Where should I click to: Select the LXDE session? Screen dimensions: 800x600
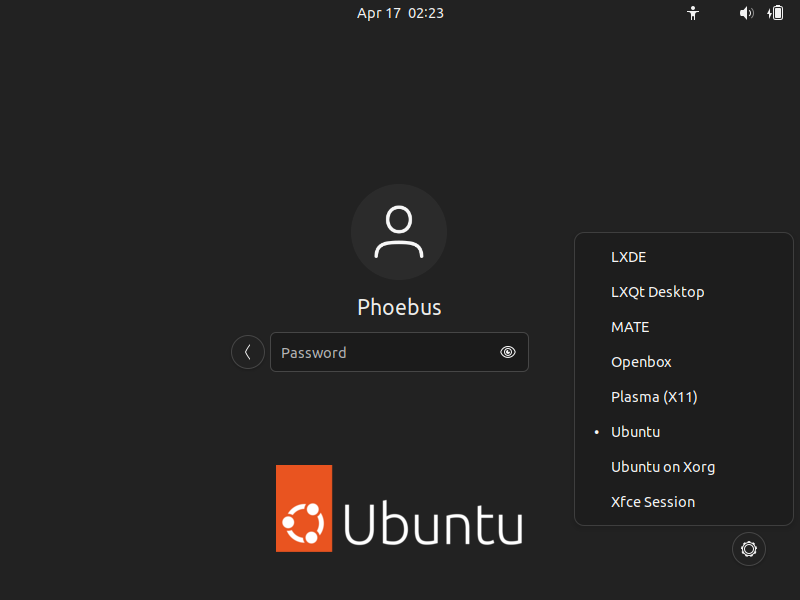684,257
